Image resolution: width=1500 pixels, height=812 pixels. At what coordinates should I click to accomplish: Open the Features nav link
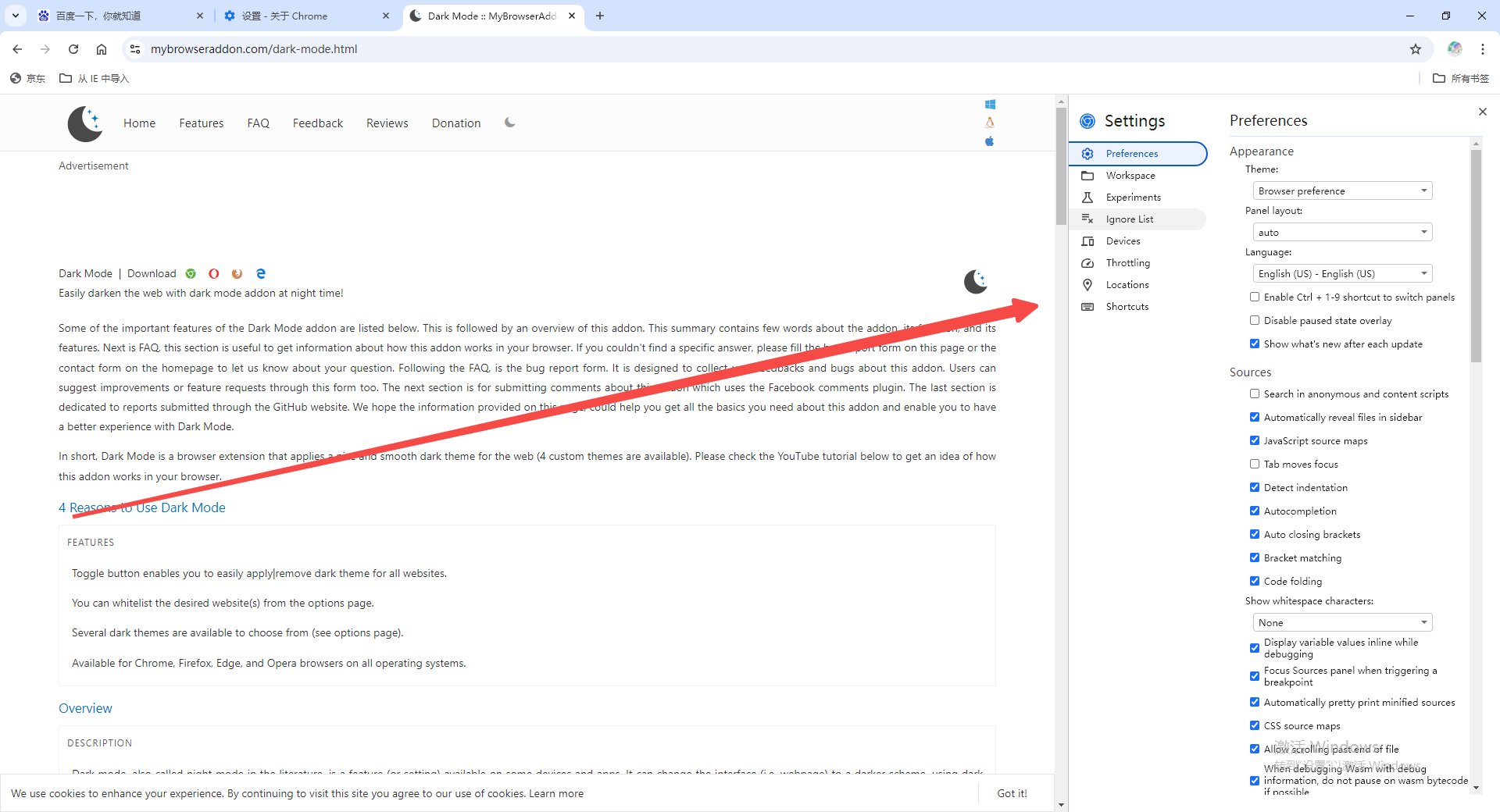coord(202,123)
